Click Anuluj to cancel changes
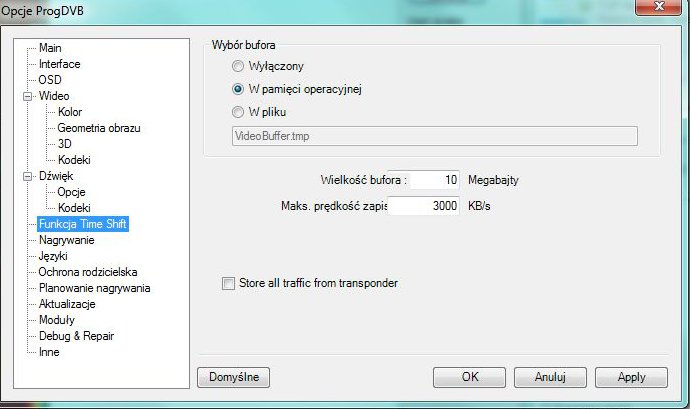Image resolution: width=690 pixels, height=409 pixels. point(551,377)
